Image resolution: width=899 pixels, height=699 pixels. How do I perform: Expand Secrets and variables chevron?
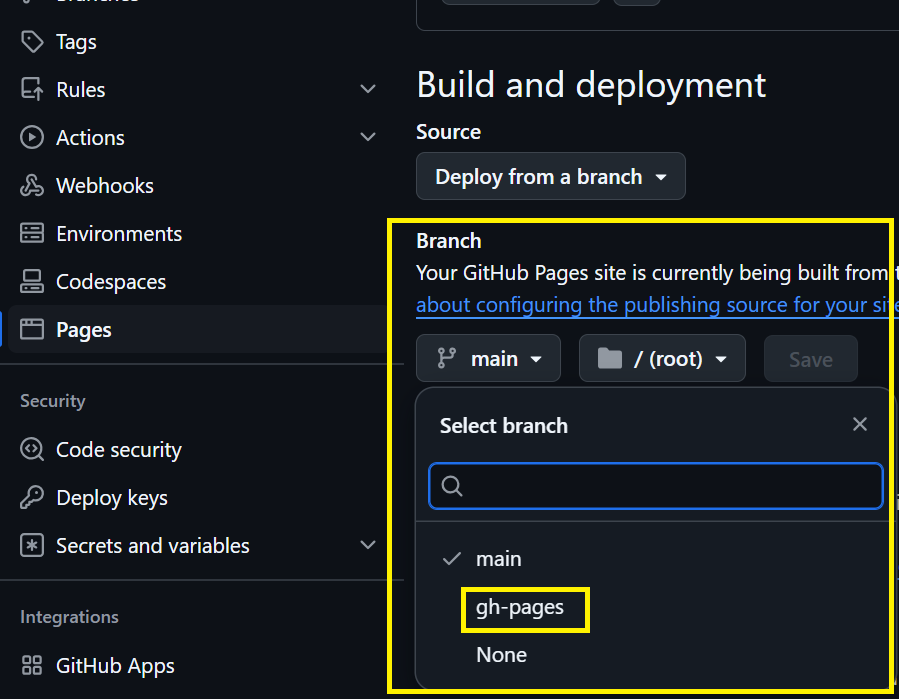click(368, 545)
